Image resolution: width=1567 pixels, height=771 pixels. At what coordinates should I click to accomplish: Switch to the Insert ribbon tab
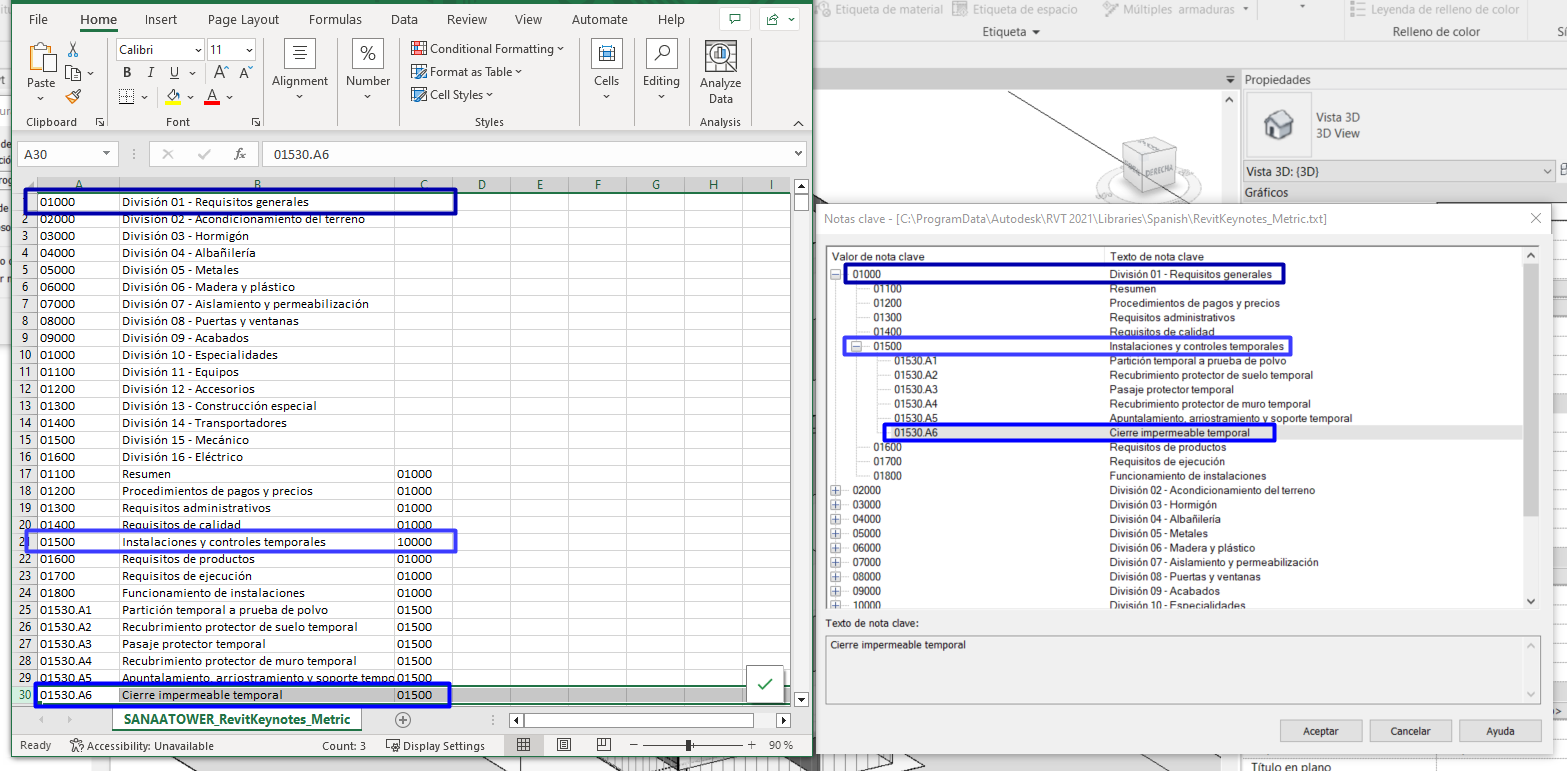[161, 20]
